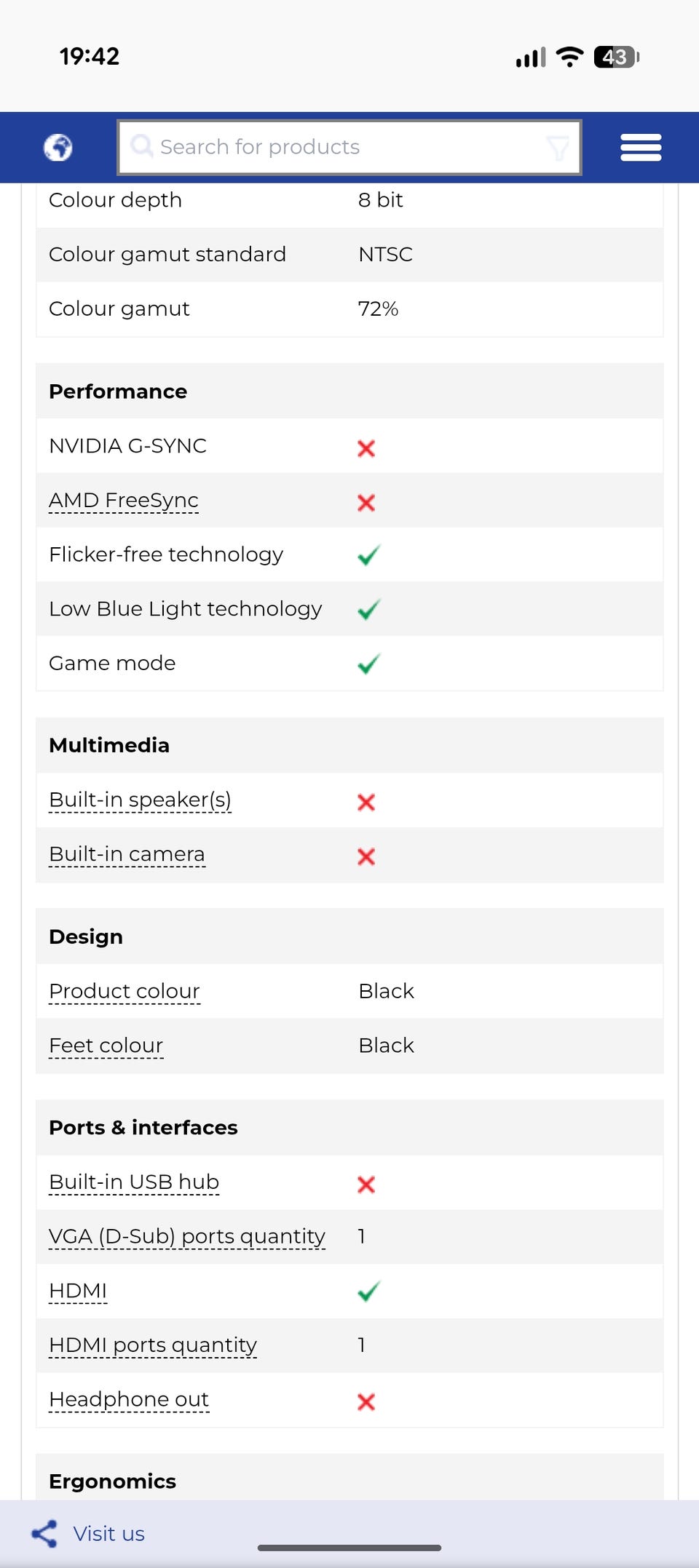The width and height of the screenshot is (699, 1568).
Task: Tap the status bar clock showing 19:42
Action: (x=90, y=56)
